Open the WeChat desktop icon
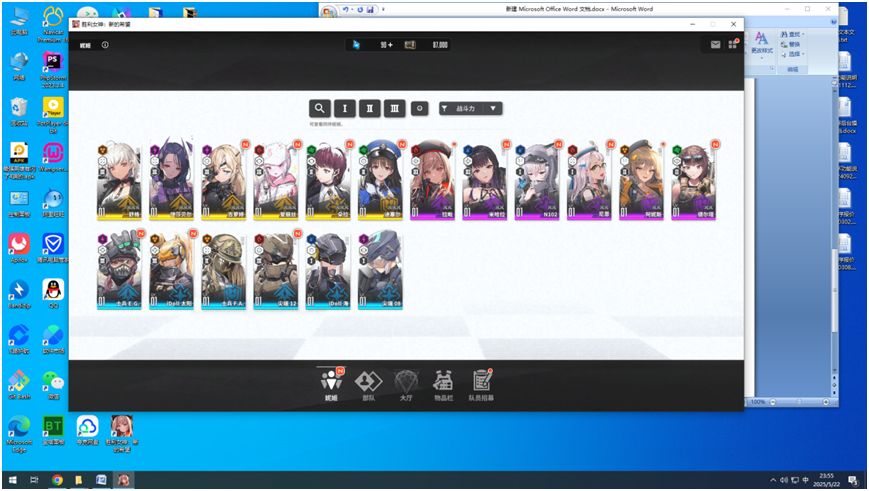The height and width of the screenshot is (491, 869). (x=53, y=385)
